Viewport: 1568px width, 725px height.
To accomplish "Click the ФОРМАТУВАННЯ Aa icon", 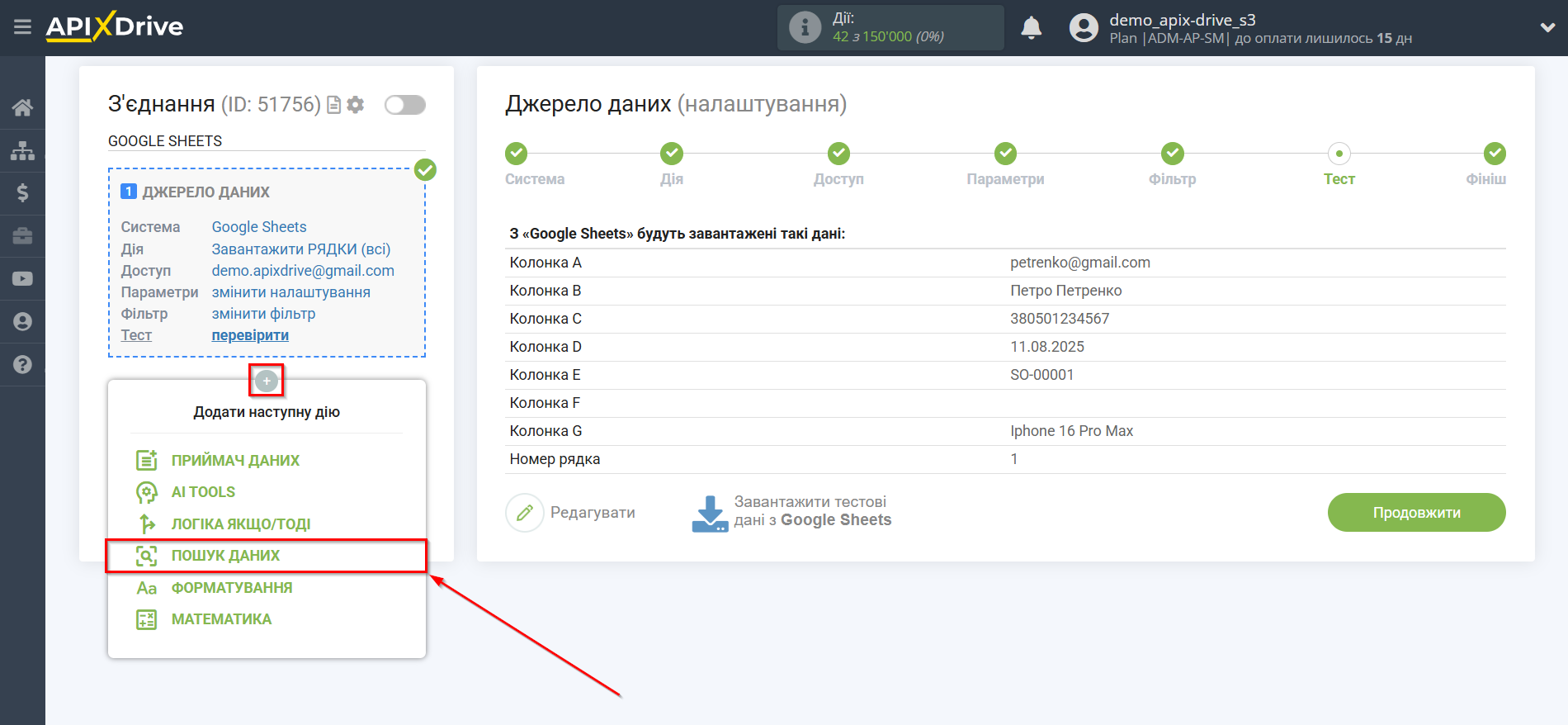I will 146,588.
